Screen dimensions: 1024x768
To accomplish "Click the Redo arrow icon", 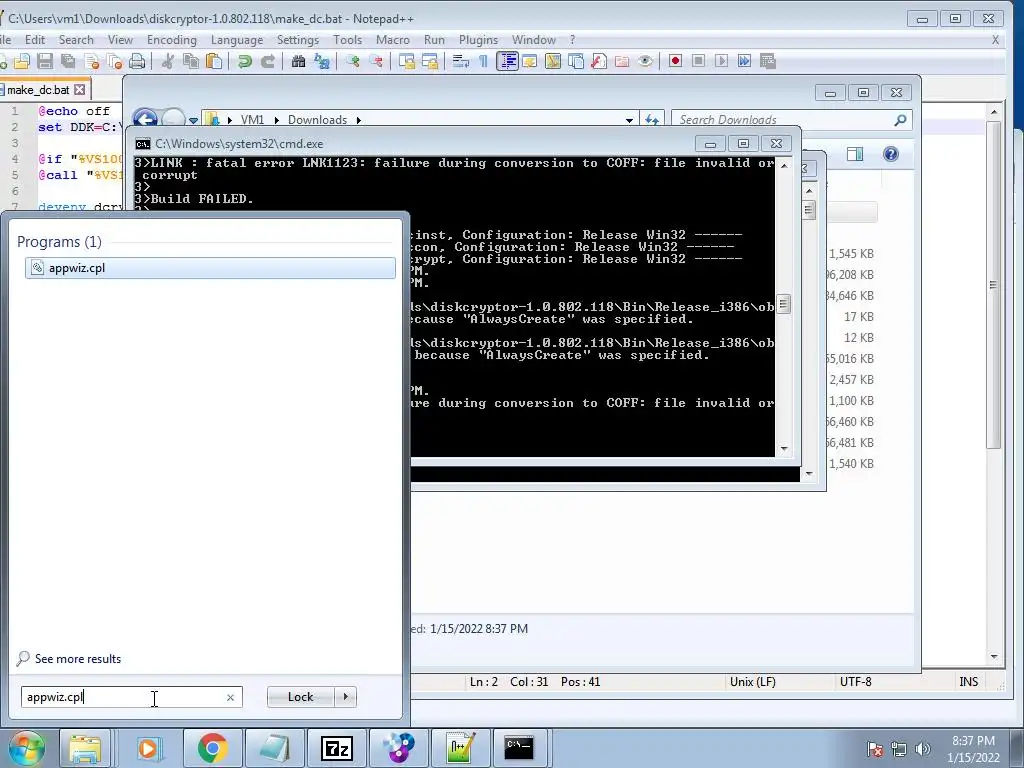I will 268,61.
